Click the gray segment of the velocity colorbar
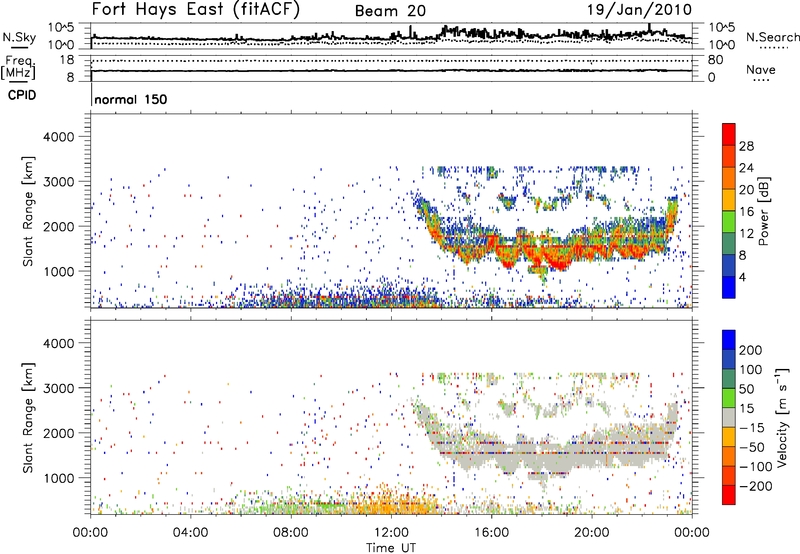Screen dimensions: 800x554 [x=729, y=417]
